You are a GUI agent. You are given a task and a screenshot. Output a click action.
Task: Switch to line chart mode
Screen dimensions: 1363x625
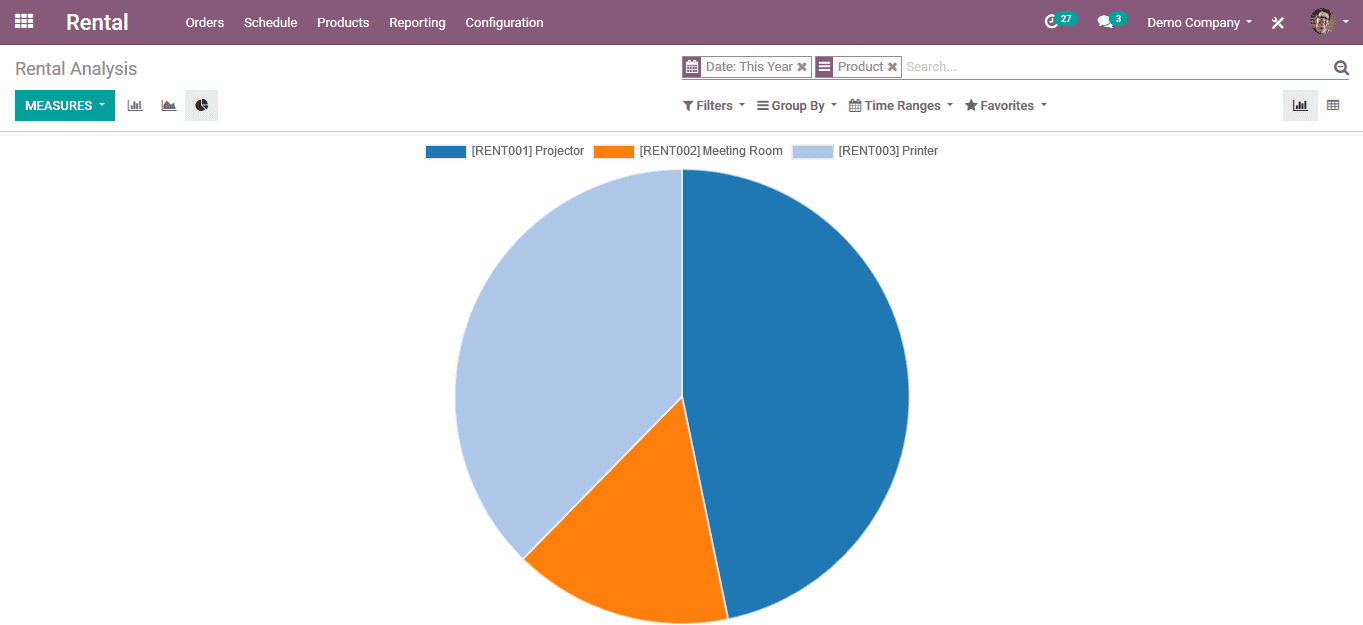click(169, 105)
